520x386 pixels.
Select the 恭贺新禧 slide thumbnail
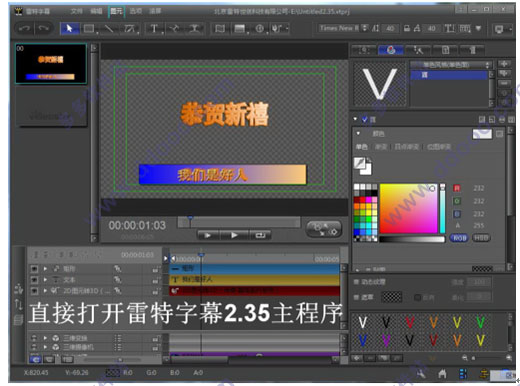[51, 63]
